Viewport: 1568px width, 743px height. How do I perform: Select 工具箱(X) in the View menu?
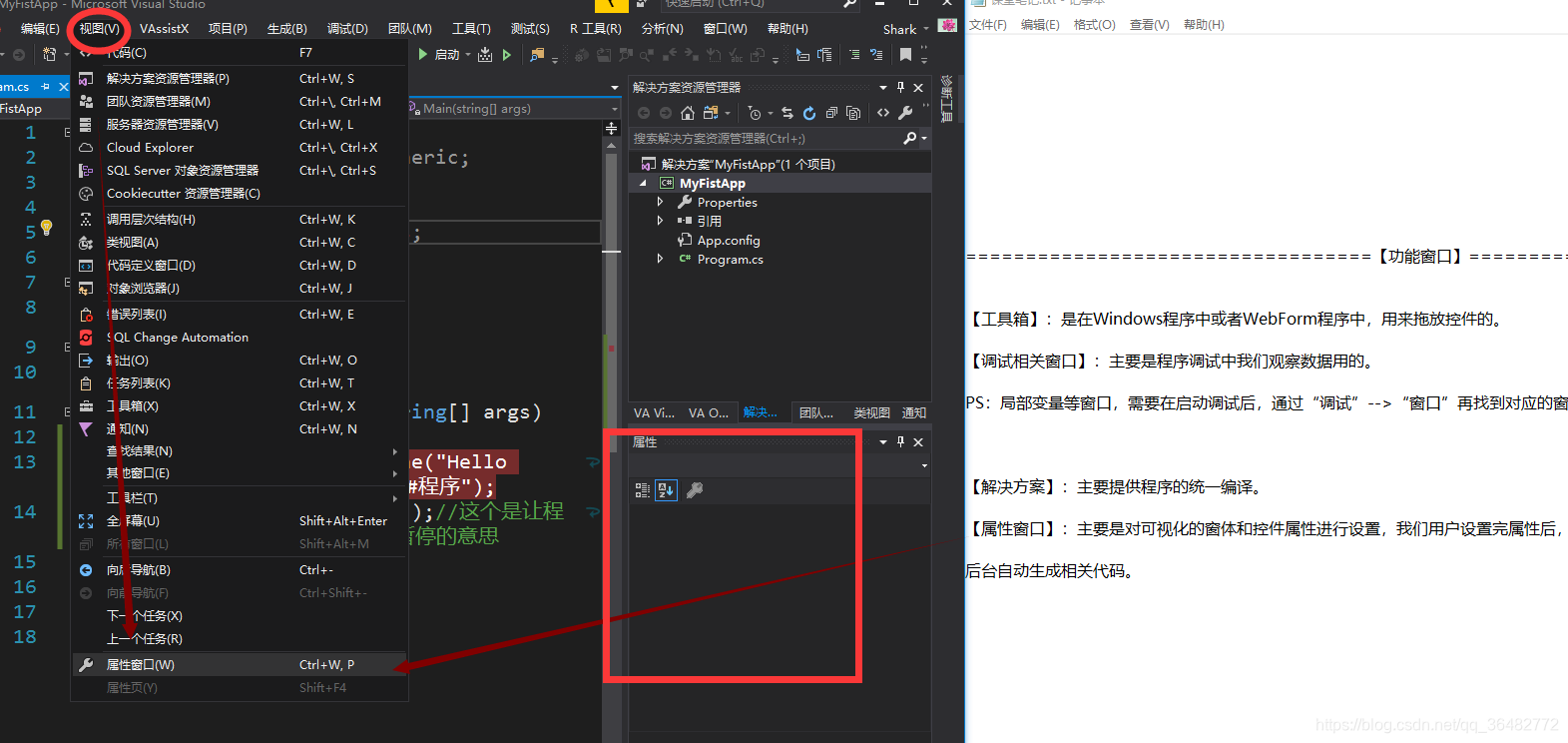click(x=240, y=406)
